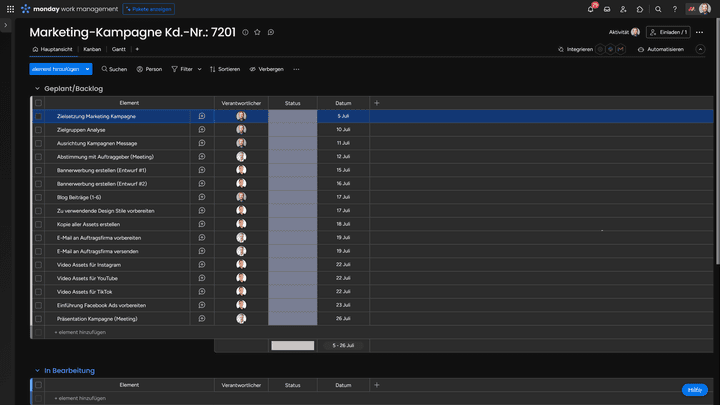Set the status cell for Zielsetzung Marketing Kampagne

coord(292,116)
